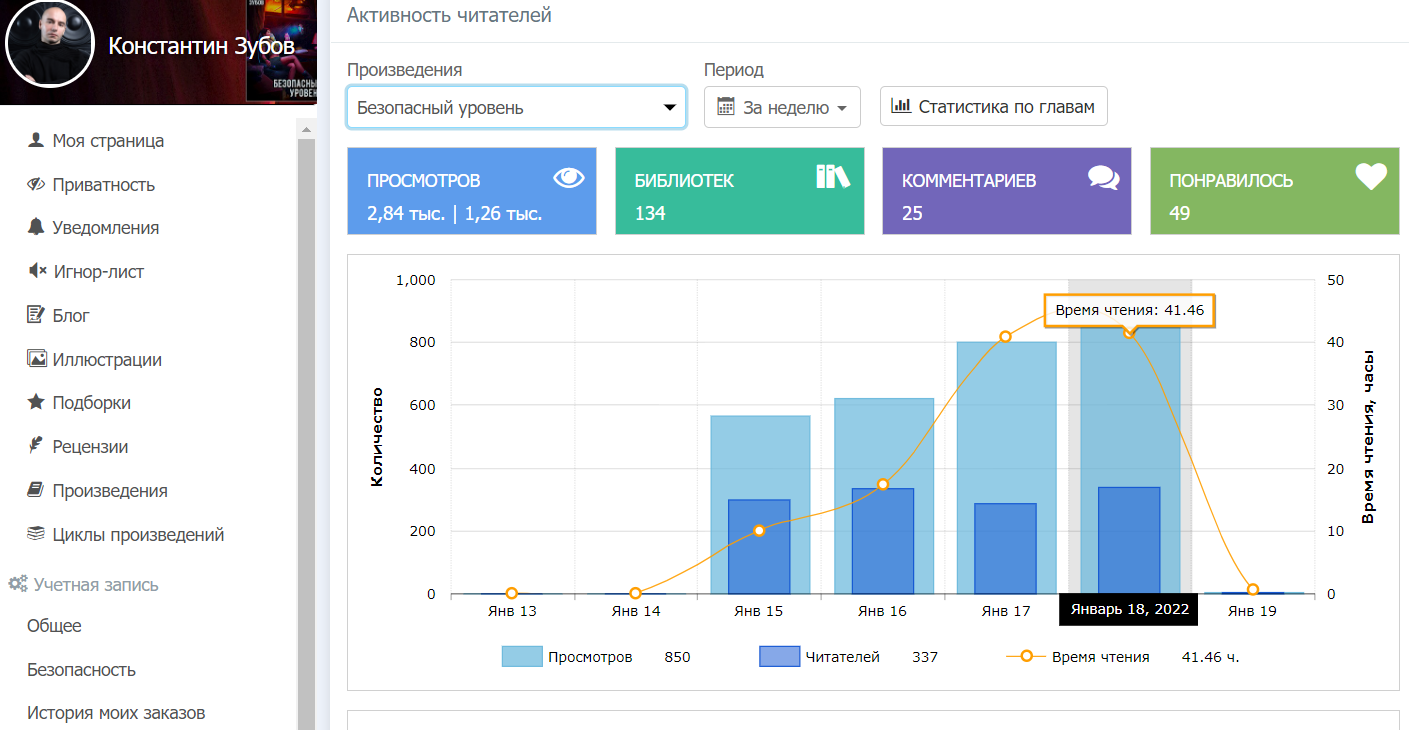1409x730 pixels.
Task: Click the bell icon beside Уведомления
Action: [x=37, y=227]
